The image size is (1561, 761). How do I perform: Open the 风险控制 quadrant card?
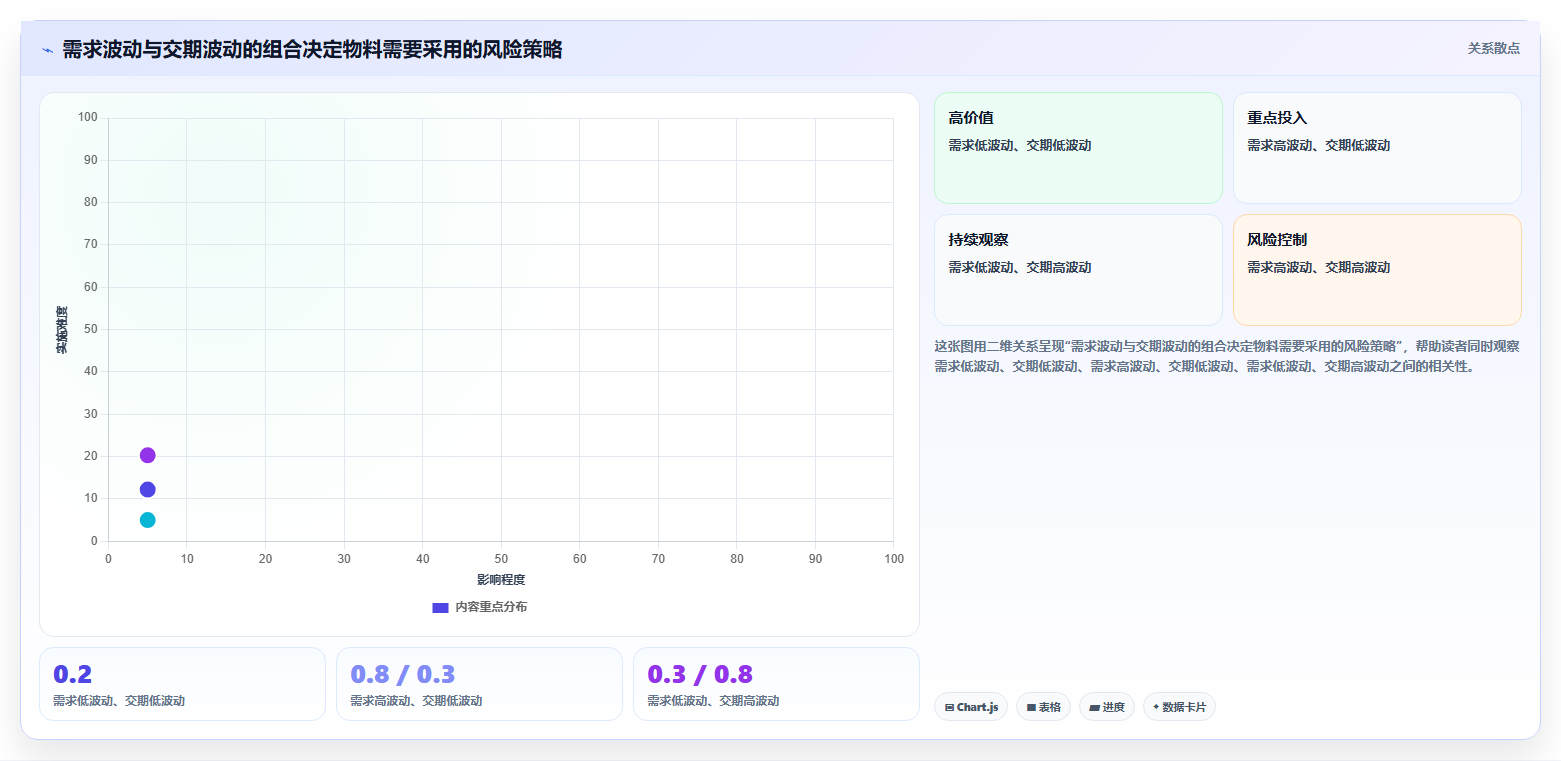1377,270
